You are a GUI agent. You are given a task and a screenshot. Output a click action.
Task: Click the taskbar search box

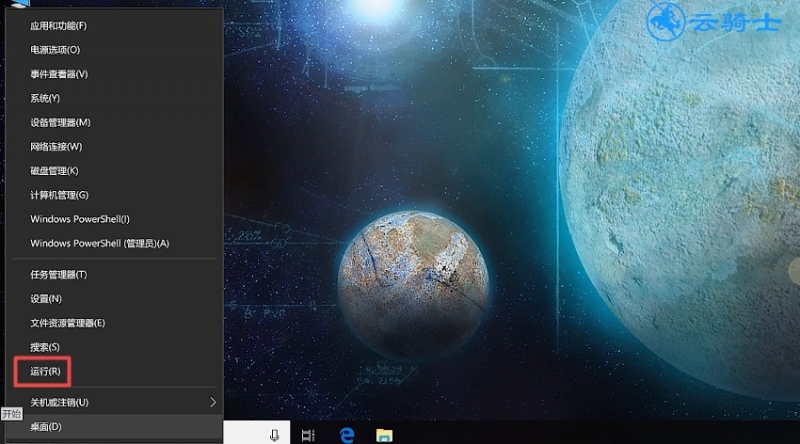(257, 432)
